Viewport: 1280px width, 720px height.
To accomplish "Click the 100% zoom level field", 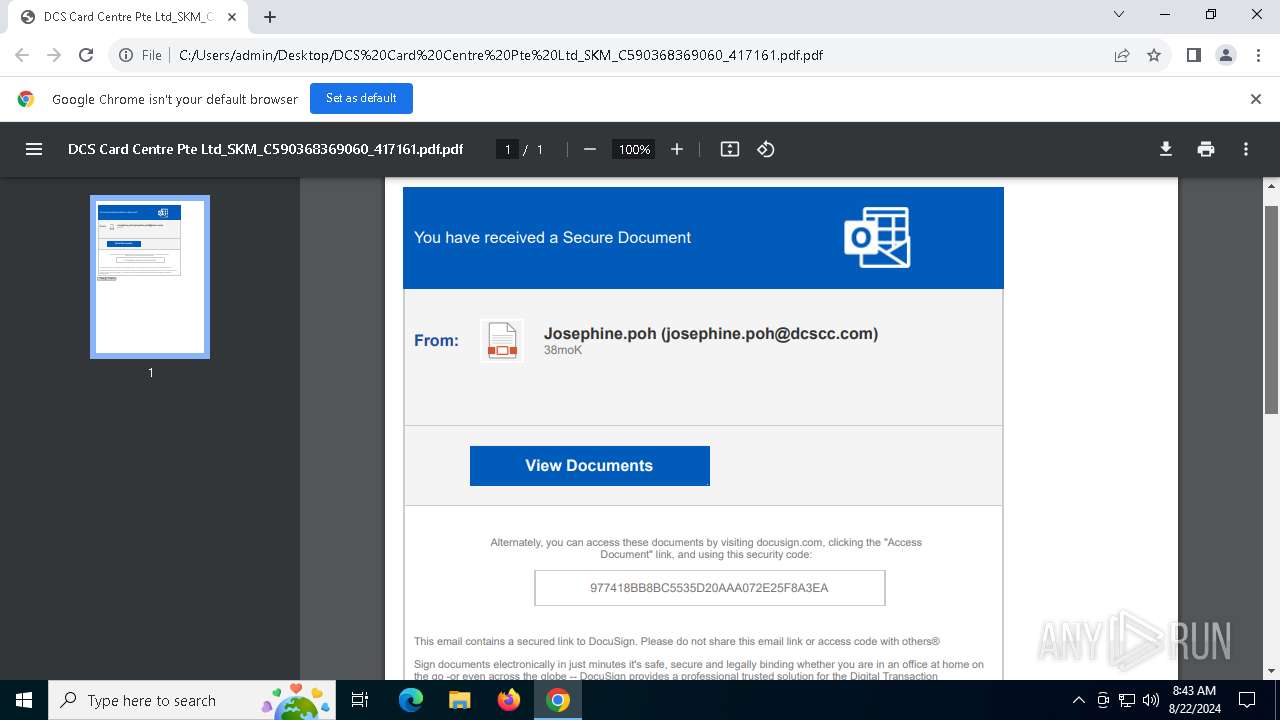I will [x=634, y=149].
